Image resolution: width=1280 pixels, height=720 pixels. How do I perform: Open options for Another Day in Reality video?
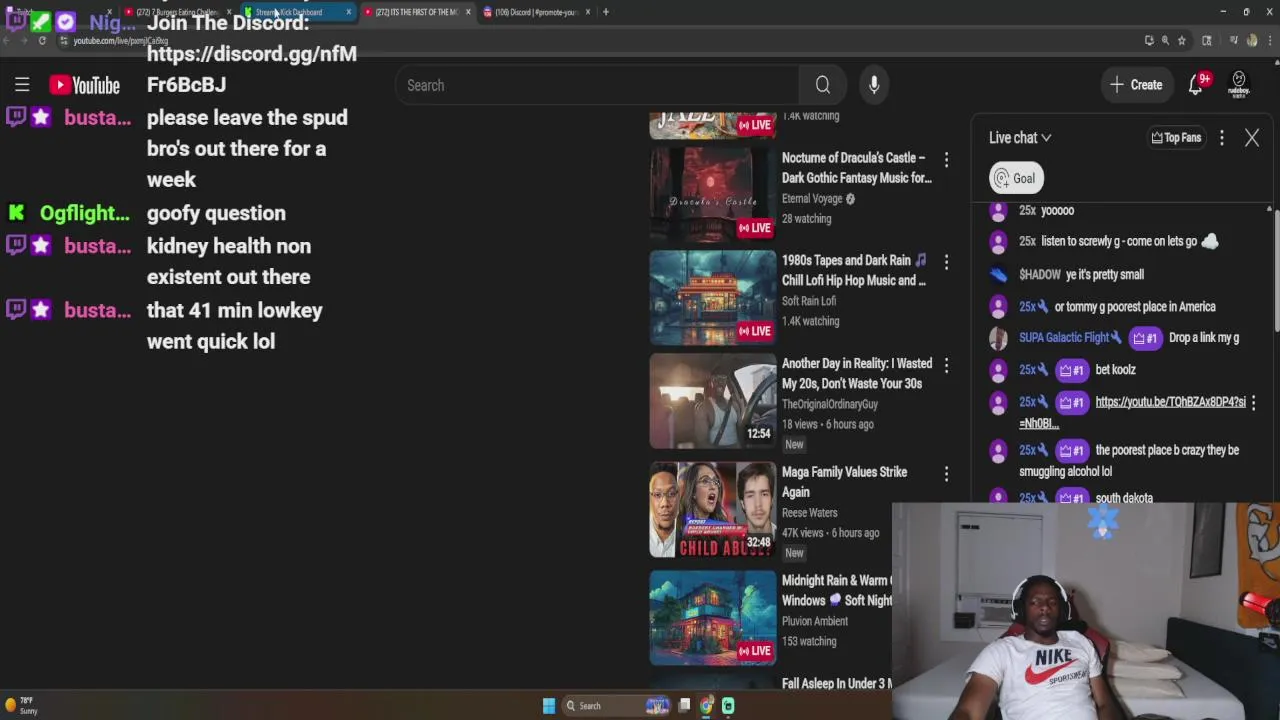tap(946, 365)
